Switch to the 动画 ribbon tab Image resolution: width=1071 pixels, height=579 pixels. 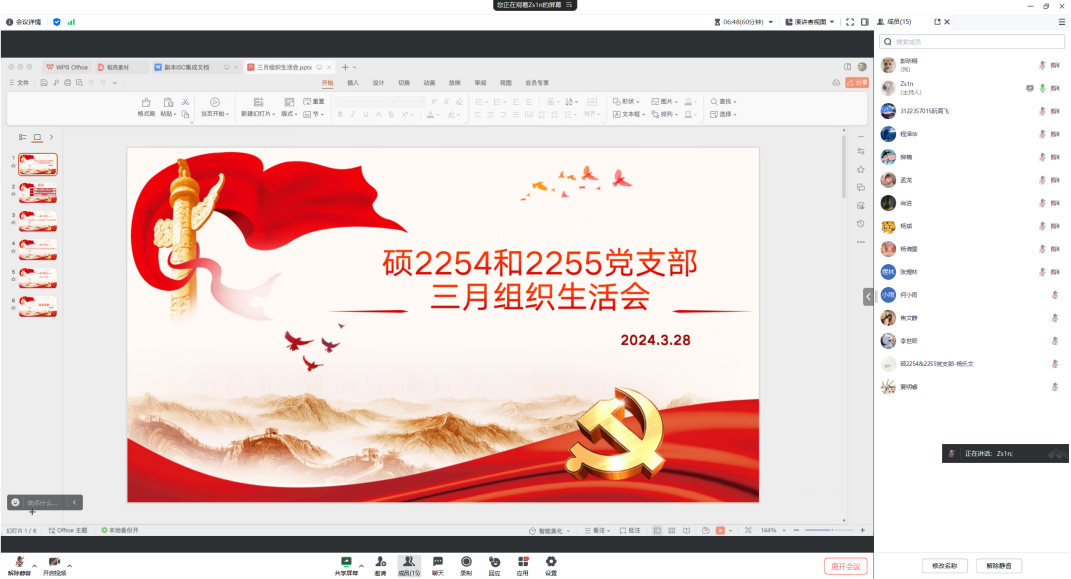pos(429,83)
